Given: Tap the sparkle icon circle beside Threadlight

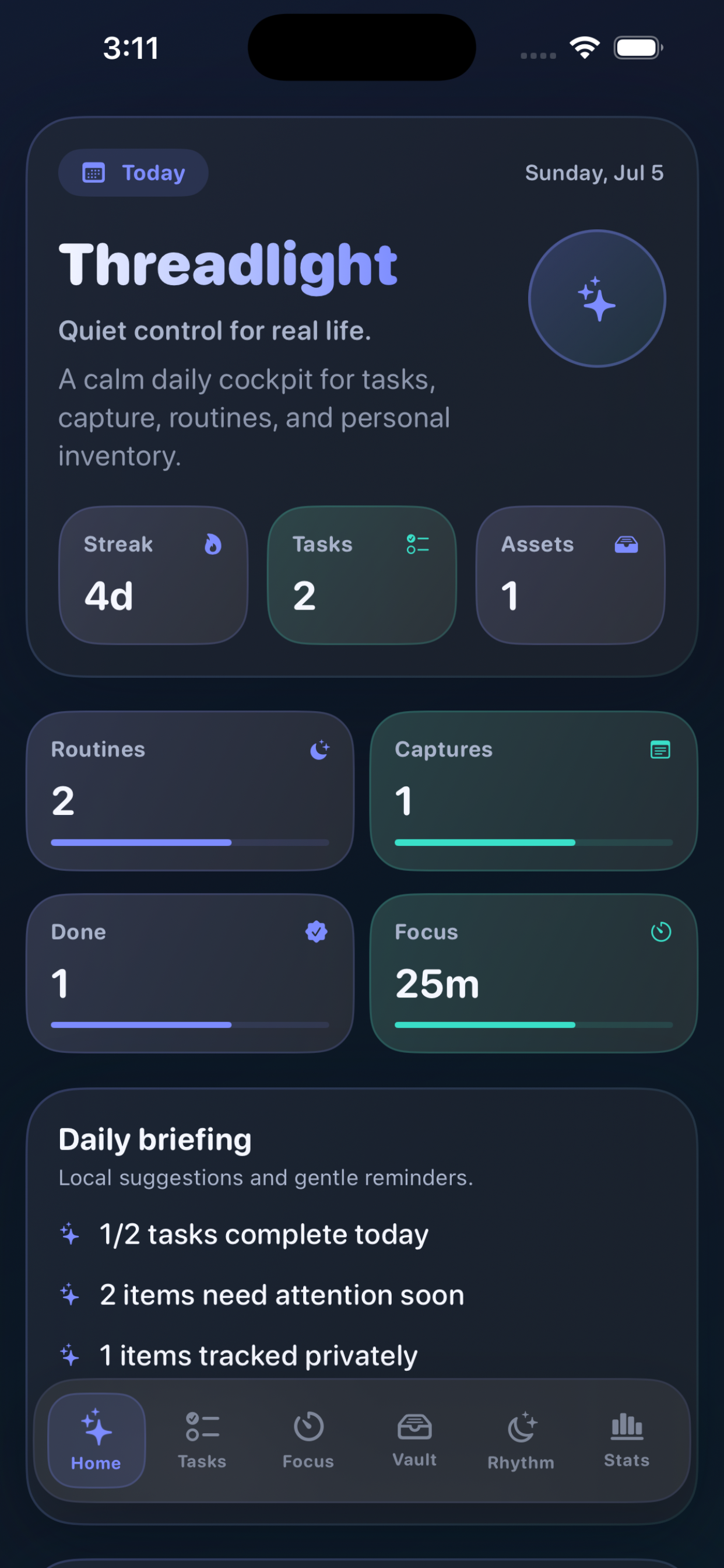Looking at the screenshot, I should [597, 298].
